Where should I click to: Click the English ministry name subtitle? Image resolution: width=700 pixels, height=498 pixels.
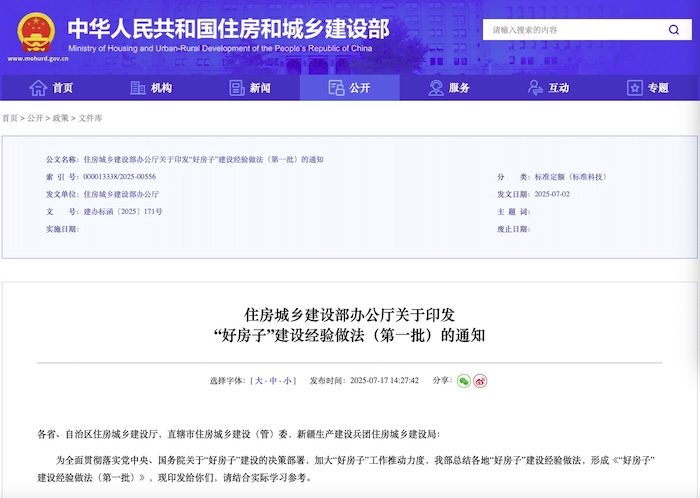(220, 48)
